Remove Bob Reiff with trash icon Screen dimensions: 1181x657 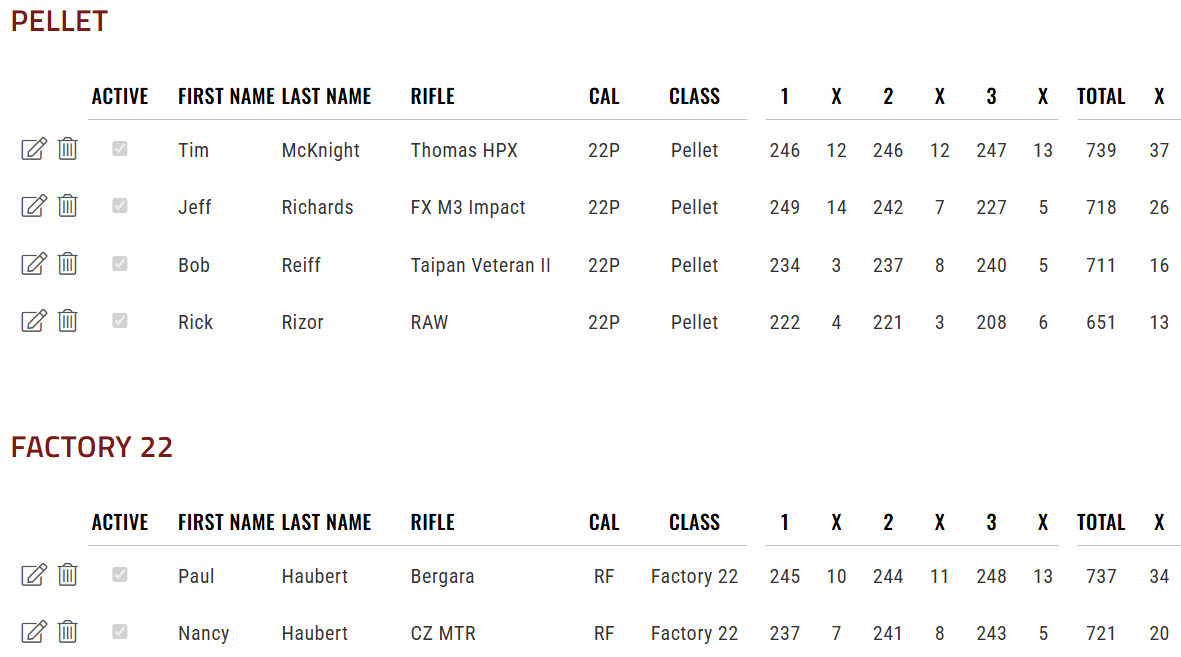click(68, 264)
